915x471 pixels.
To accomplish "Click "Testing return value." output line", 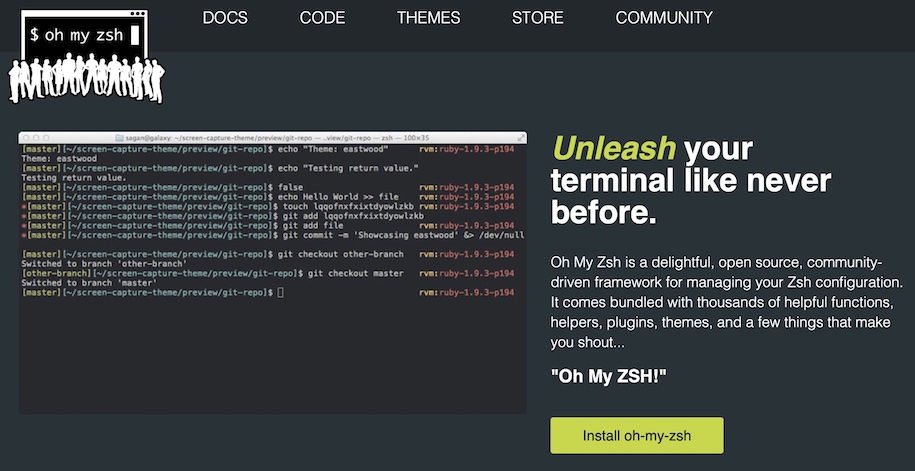I will pos(74,178).
